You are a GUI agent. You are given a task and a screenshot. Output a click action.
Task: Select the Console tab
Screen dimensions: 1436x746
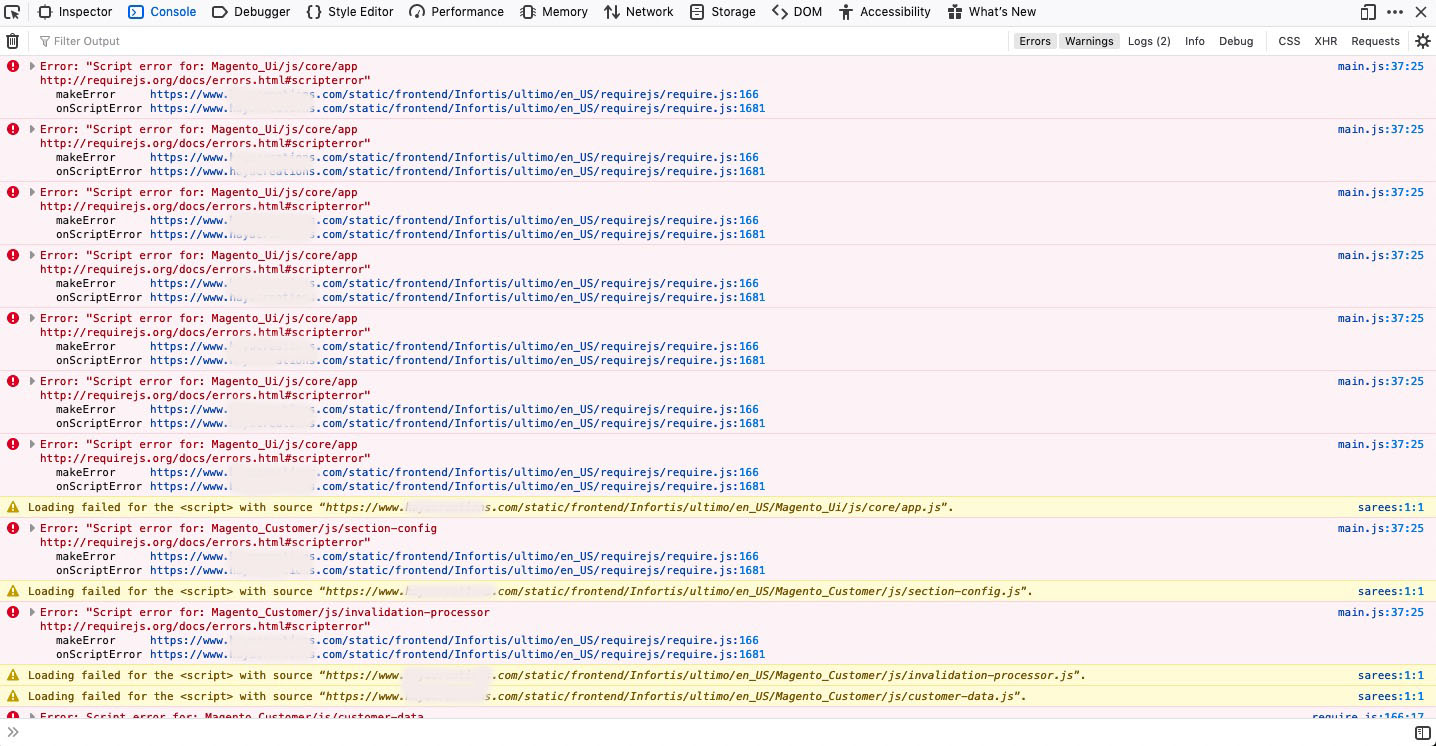click(x=162, y=12)
